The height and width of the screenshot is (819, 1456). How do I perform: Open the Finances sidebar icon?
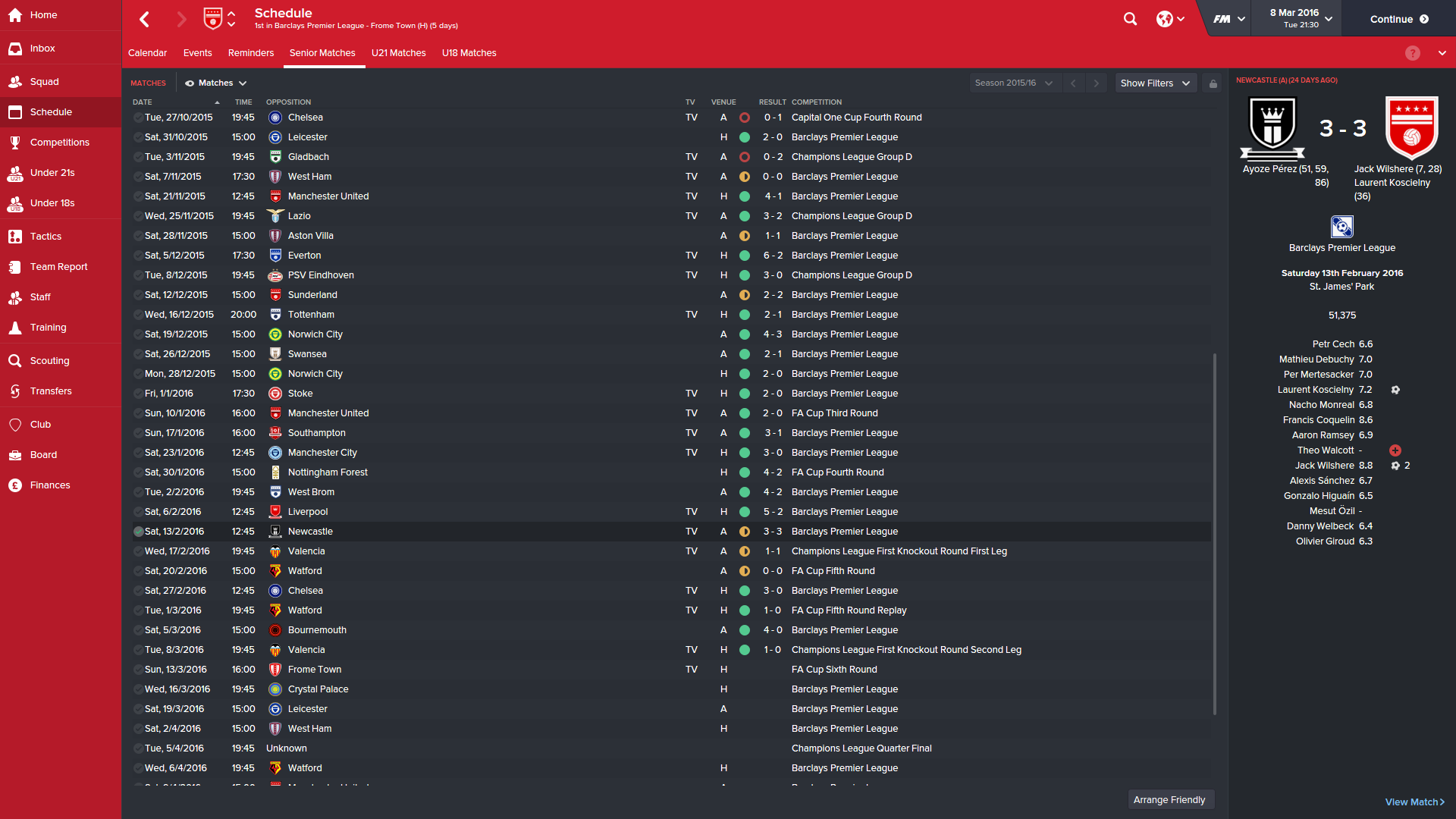[x=15, y=485]
